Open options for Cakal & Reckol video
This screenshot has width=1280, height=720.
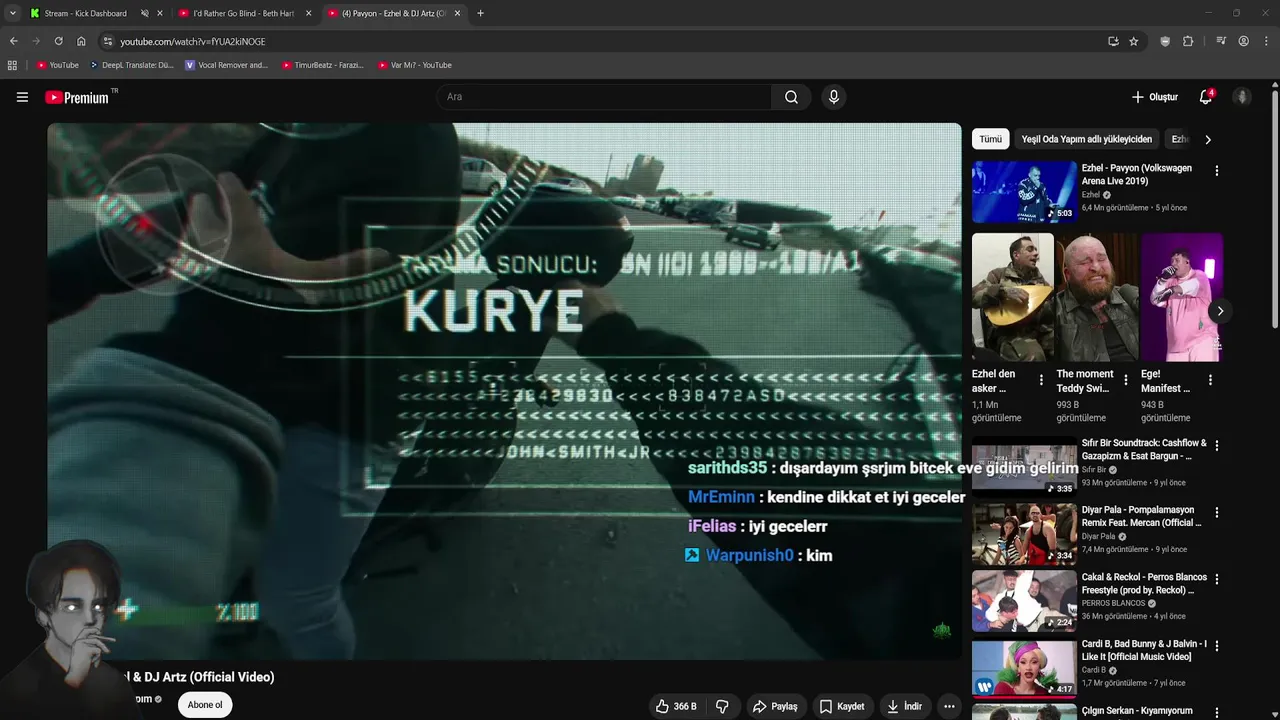coord(1217,580)
